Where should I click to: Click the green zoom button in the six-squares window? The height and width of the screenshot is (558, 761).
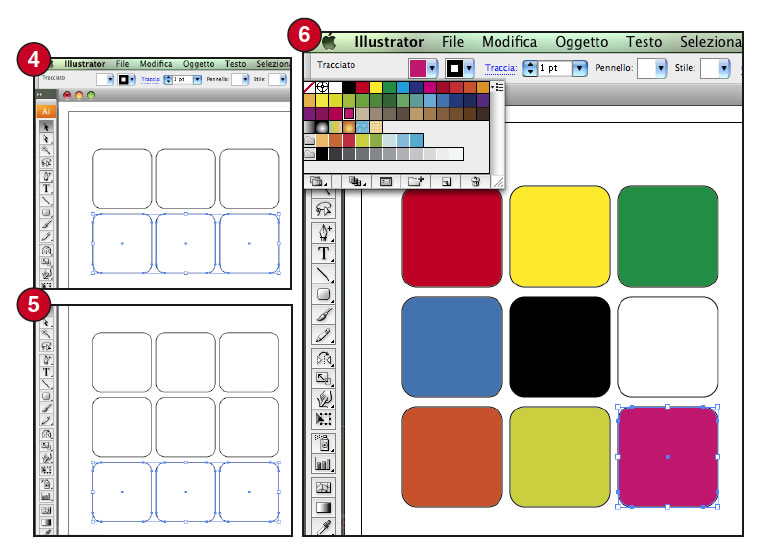point(91,95)
